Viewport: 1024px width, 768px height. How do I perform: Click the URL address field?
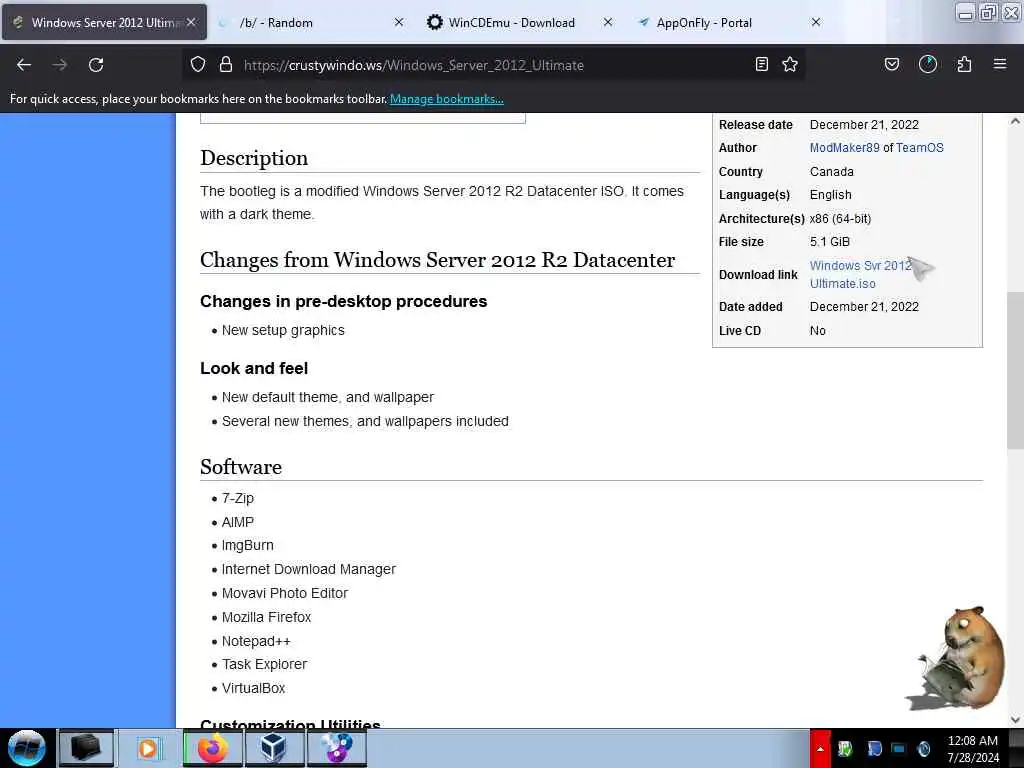[493, 65]
